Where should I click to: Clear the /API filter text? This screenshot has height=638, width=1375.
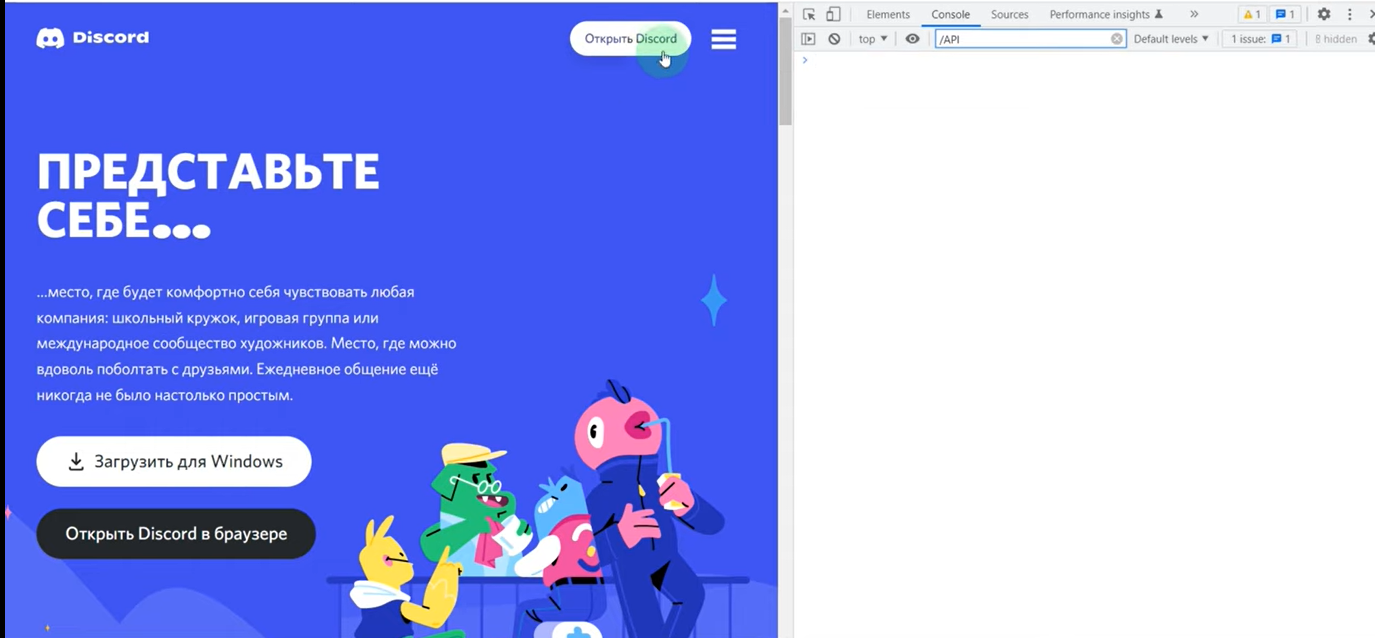click(x=1117, y=39)
